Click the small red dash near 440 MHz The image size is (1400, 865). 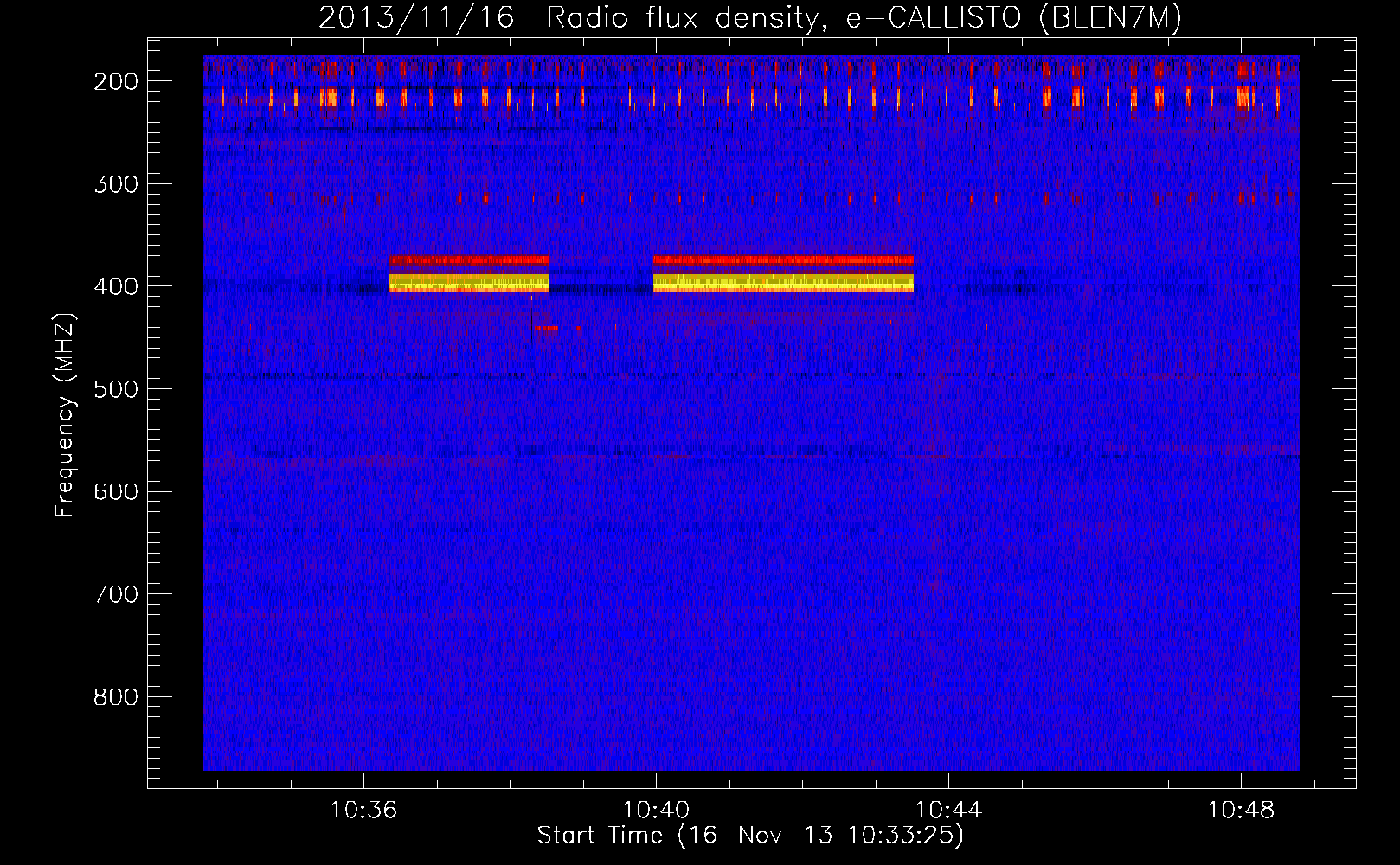click(546, 329)
